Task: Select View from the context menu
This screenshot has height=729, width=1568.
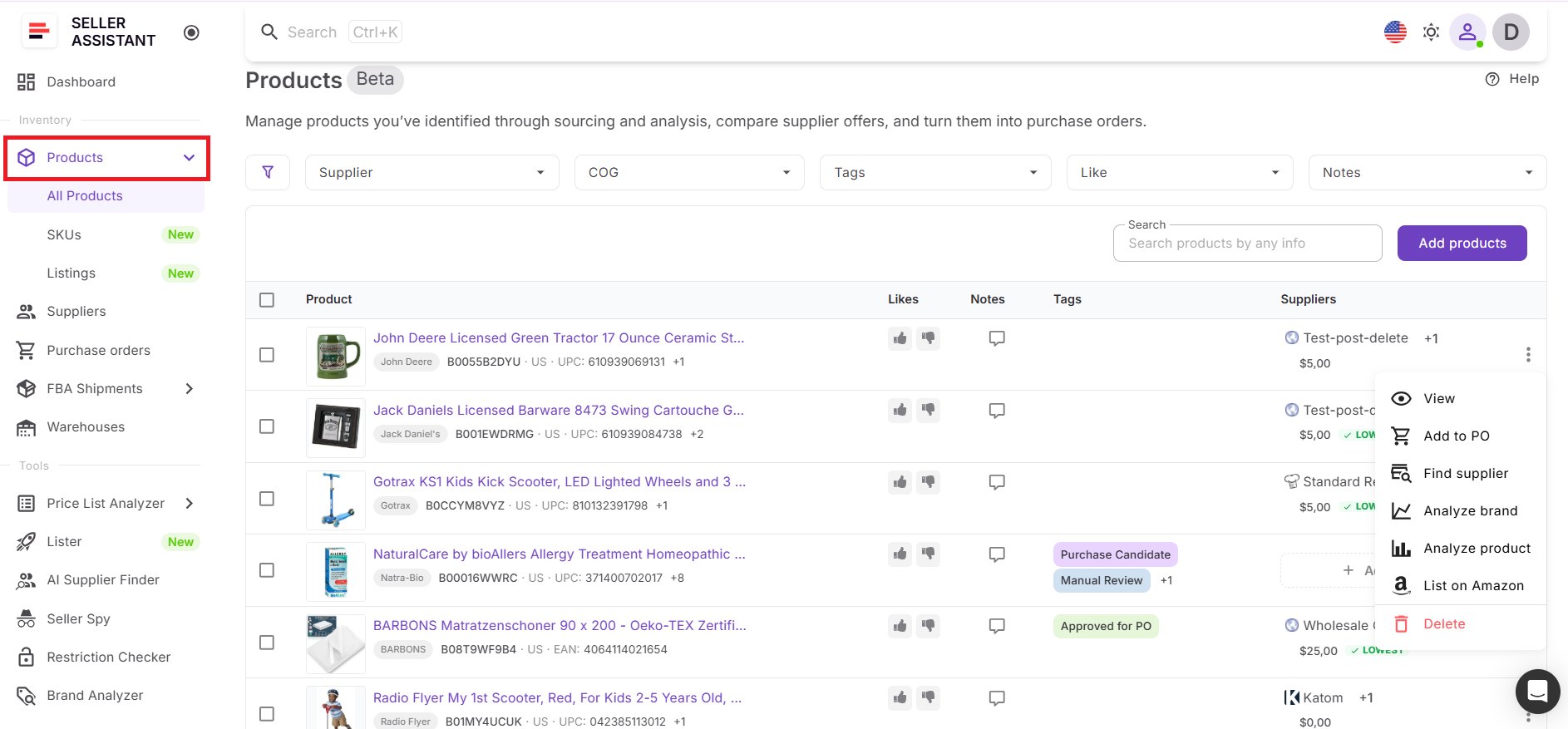Action: tap(1461, 398)
